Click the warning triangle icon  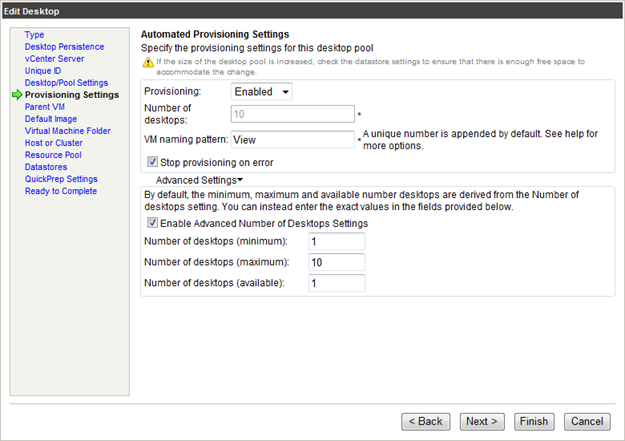tap(147, 62)
